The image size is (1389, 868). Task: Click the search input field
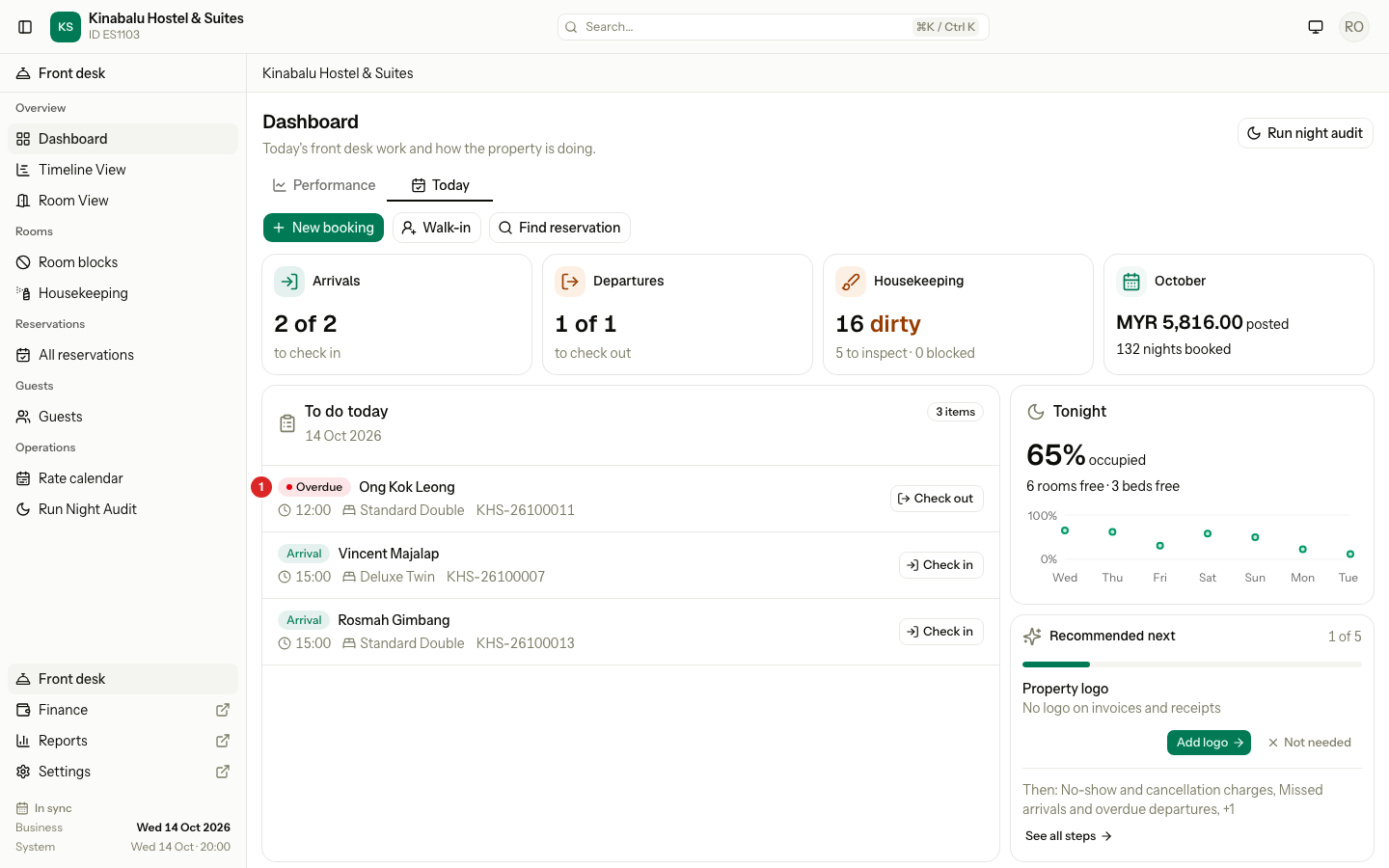[774, 27]
